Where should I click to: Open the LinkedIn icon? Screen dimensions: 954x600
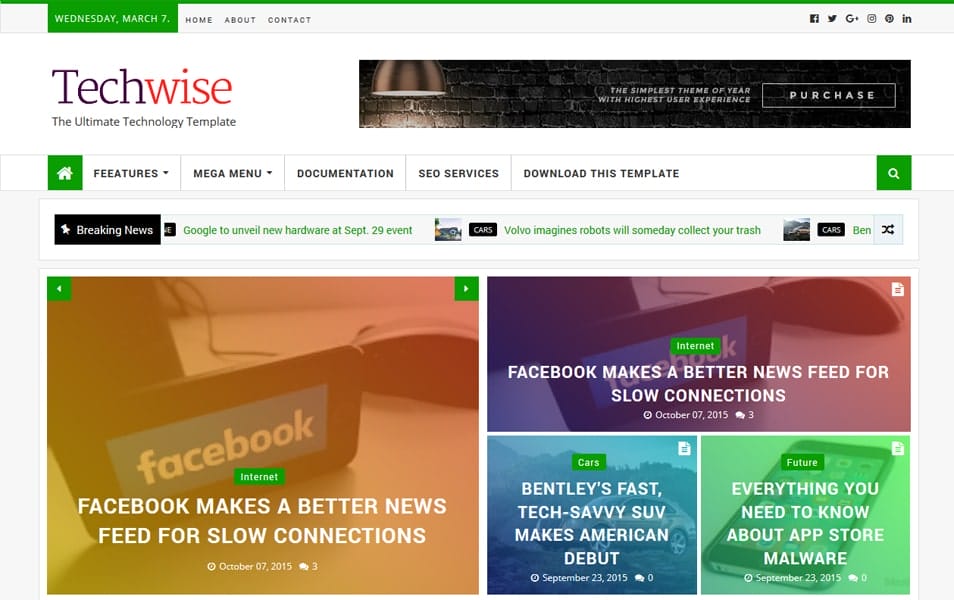click(x=906, y=17)
